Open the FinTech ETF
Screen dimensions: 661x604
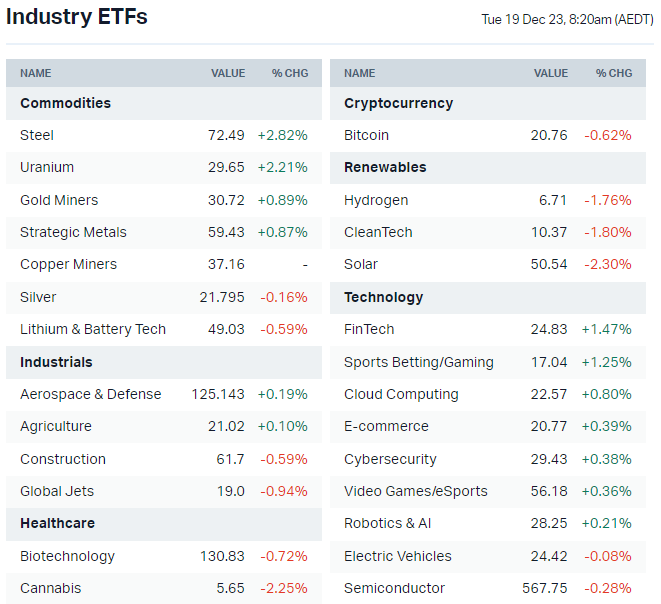click(x=369, y=329)
